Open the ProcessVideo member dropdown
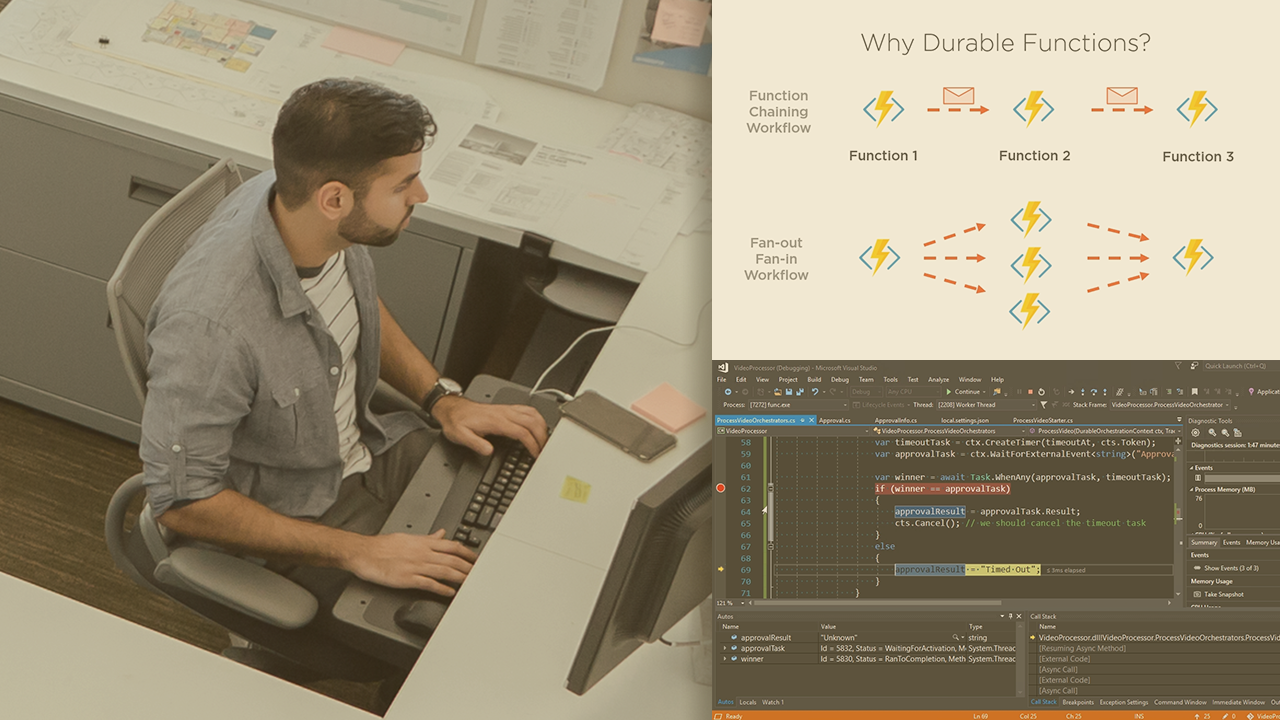The image size is (1280, 720). (x=1105, y=431)
